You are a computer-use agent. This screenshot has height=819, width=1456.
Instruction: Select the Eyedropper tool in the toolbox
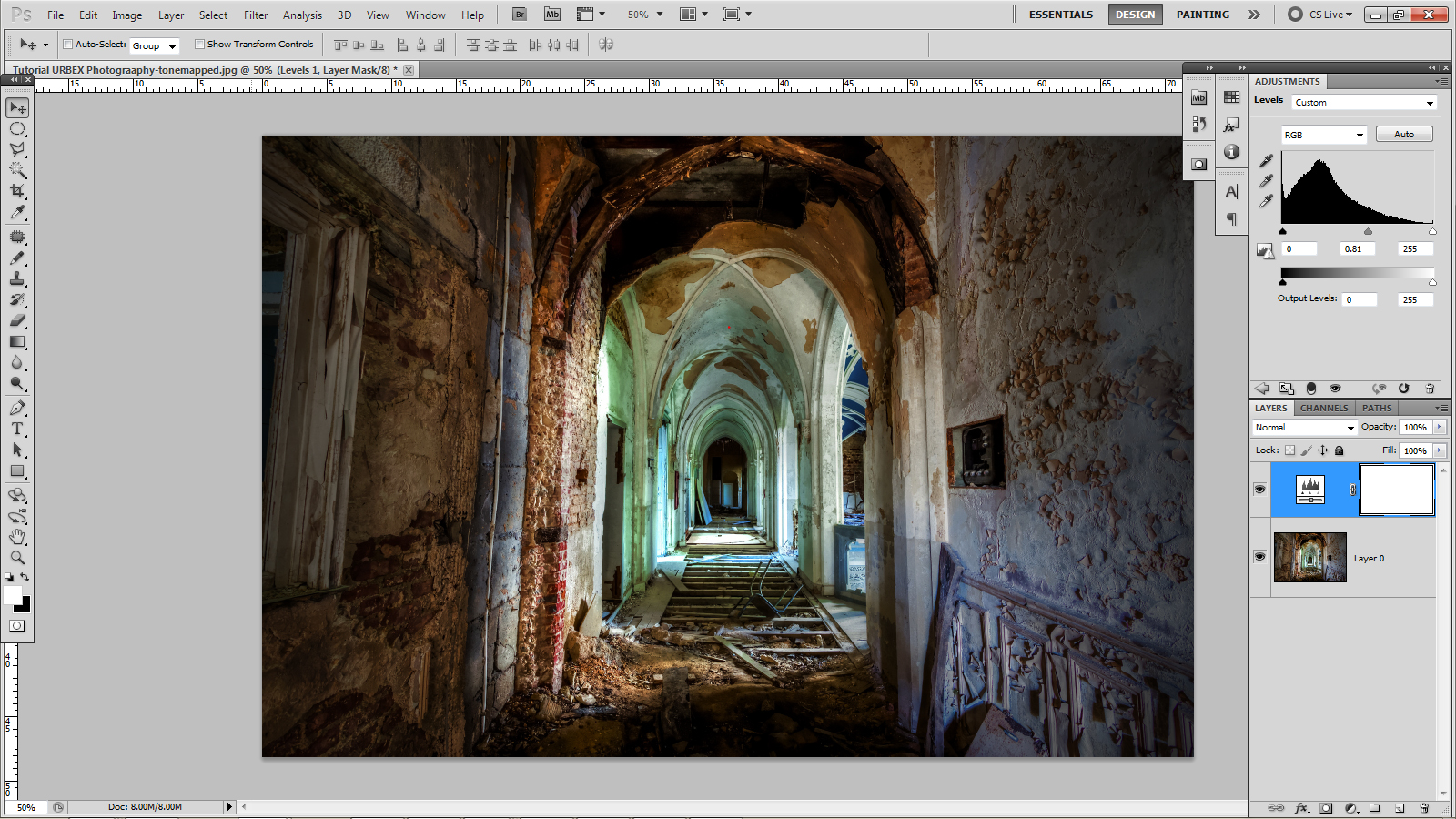(x=17, y=212)
